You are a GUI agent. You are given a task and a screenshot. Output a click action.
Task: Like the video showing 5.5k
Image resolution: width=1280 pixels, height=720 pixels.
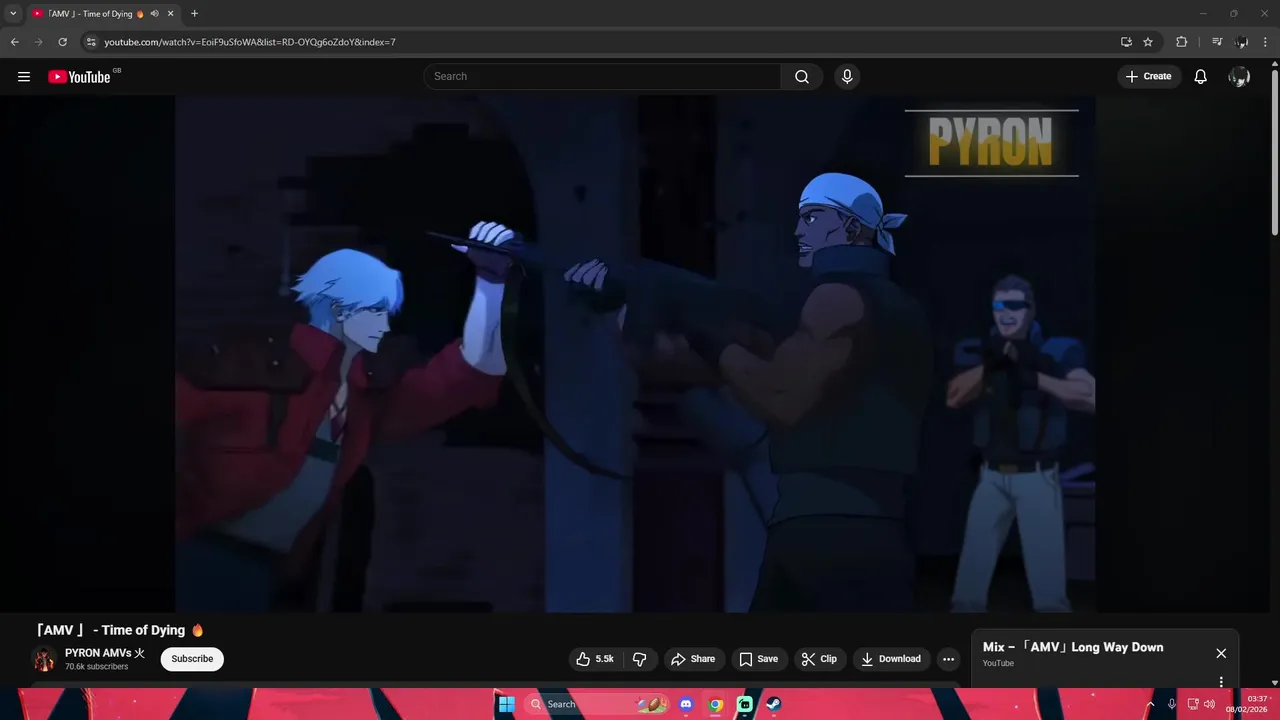click(595, 659)
